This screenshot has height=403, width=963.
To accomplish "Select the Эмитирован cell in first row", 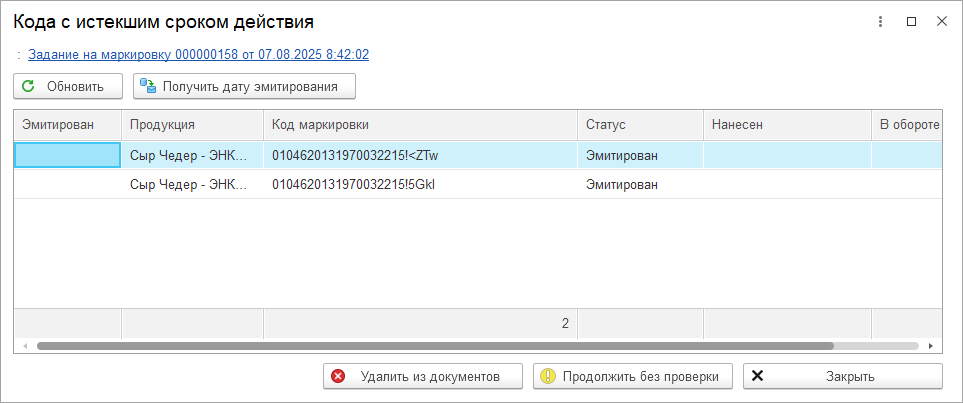I will pos(67,155).
